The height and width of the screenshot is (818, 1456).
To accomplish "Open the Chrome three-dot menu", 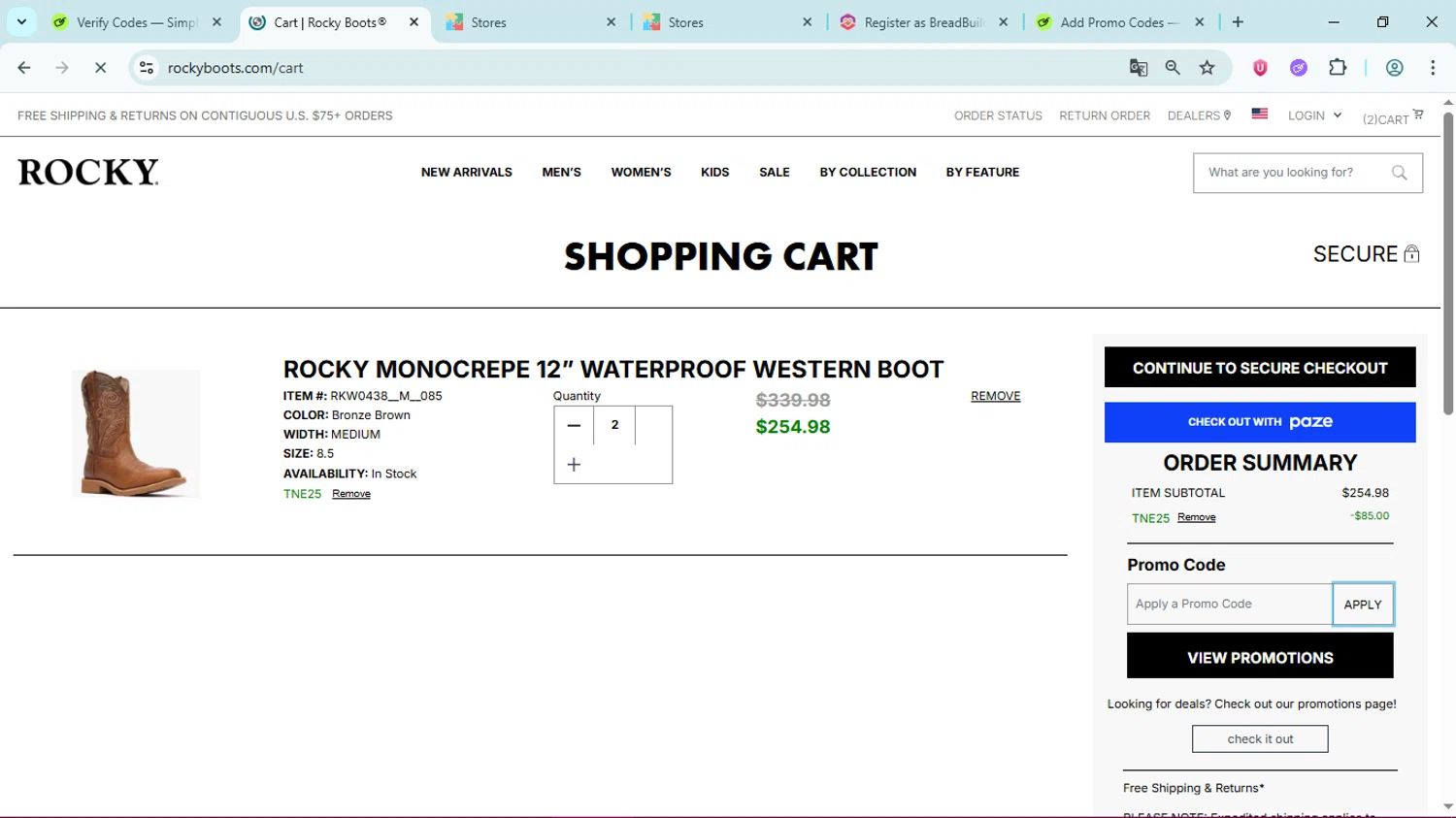I will point(1433,68).
